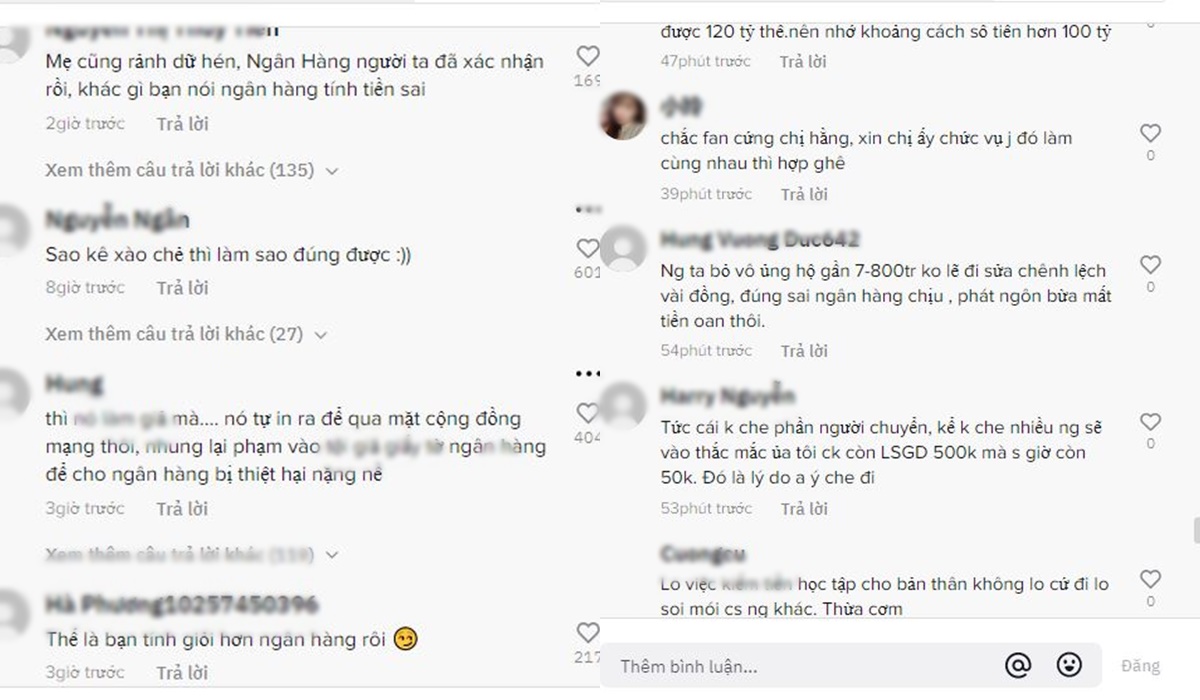
Task: Expand the blurred replies link under the 3giờ trước comment
Action: click(192, 554)
